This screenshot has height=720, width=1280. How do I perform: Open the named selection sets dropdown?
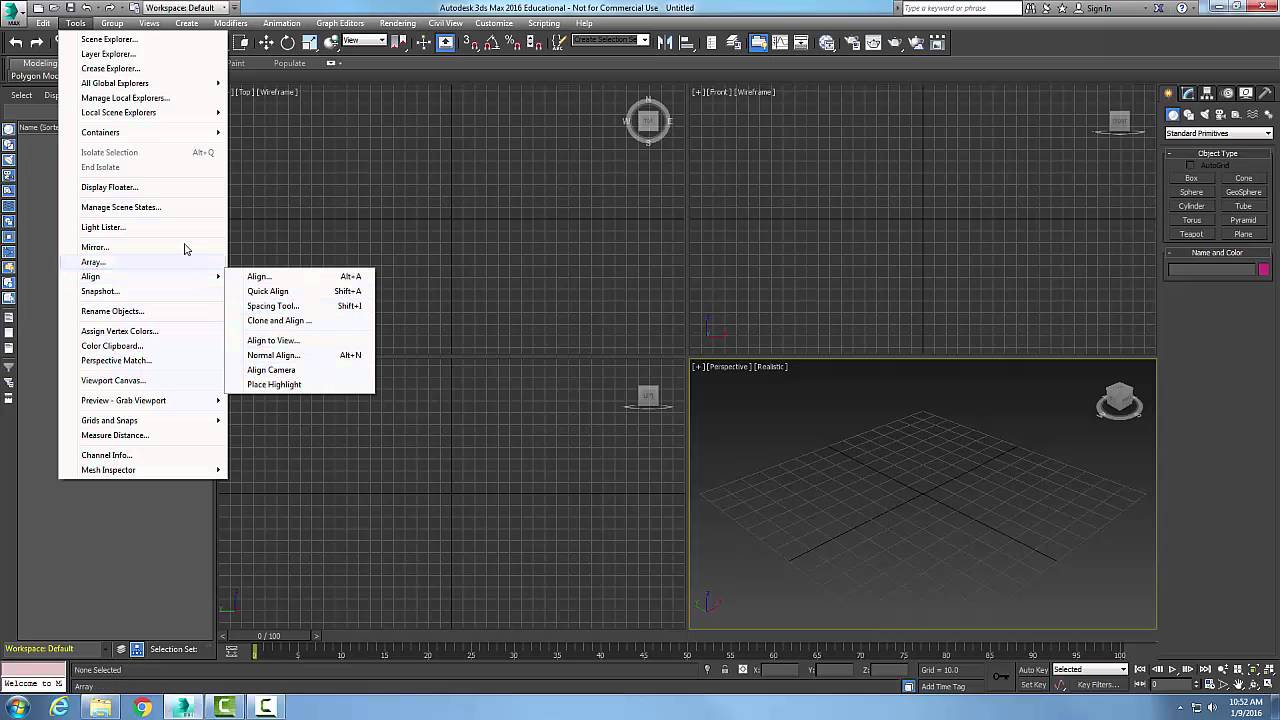pyautogui.click(x=610, y=41)
